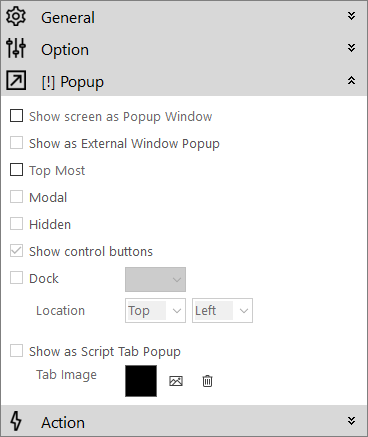Click the black Tab Image swatch

[141, 381]
